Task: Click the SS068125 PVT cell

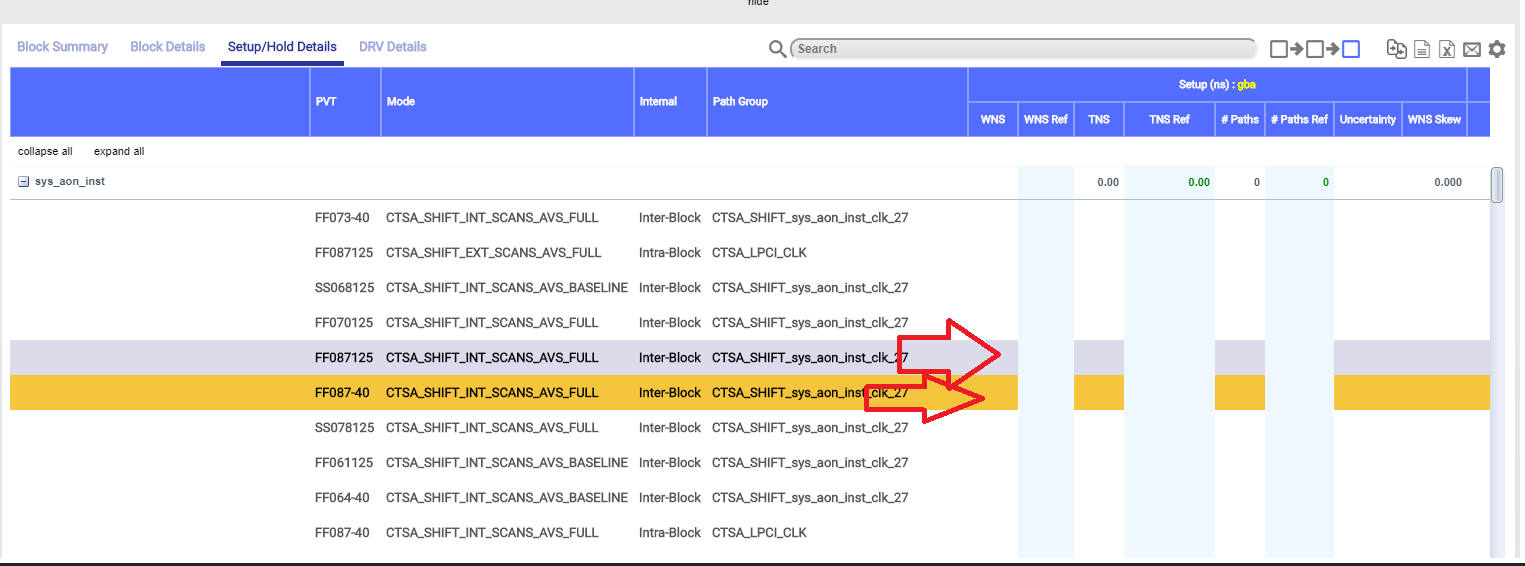Action: 344,288
